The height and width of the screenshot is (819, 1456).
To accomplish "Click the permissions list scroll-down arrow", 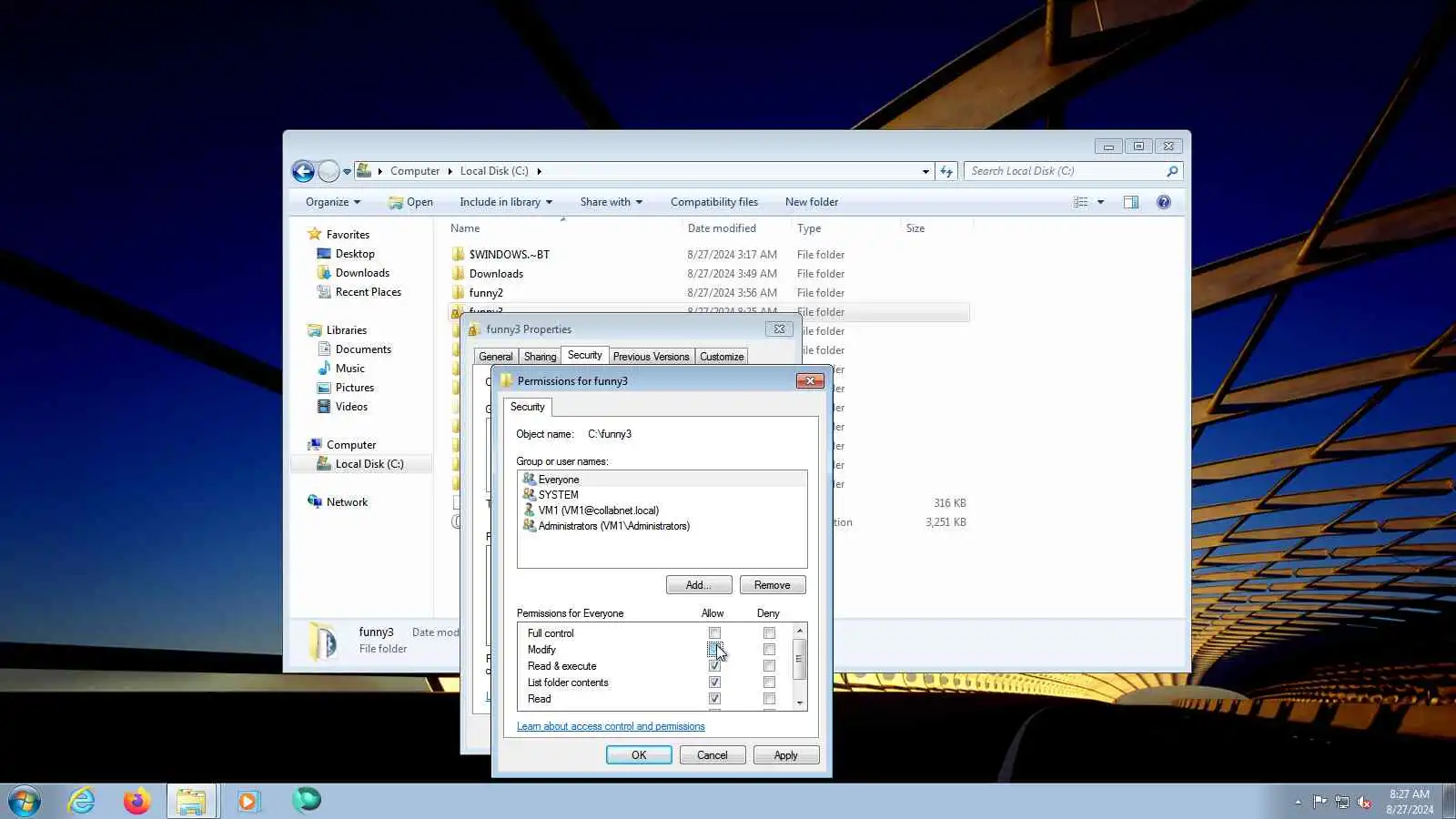I will (x=799, y=703).
